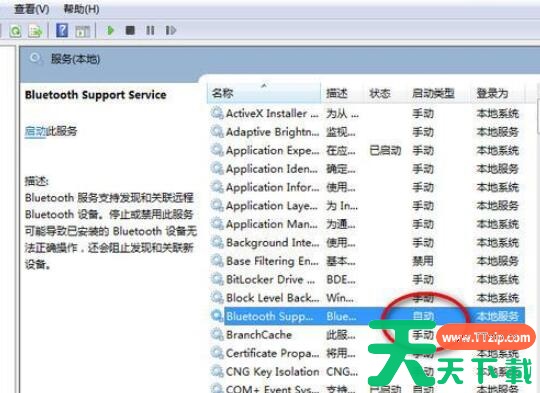Click the 已启动 status of Application Experience
Image resolution: width=540 pixels, height=393 pixels.
(385, 151)
